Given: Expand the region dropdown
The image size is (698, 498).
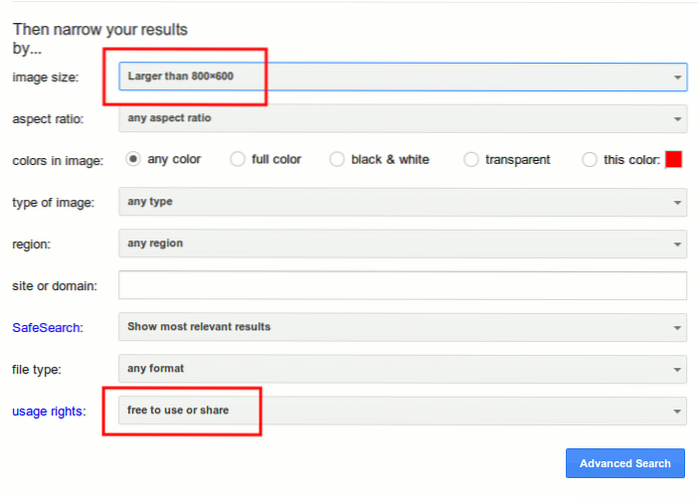Looking at the screenshot, I should point(402,243).
